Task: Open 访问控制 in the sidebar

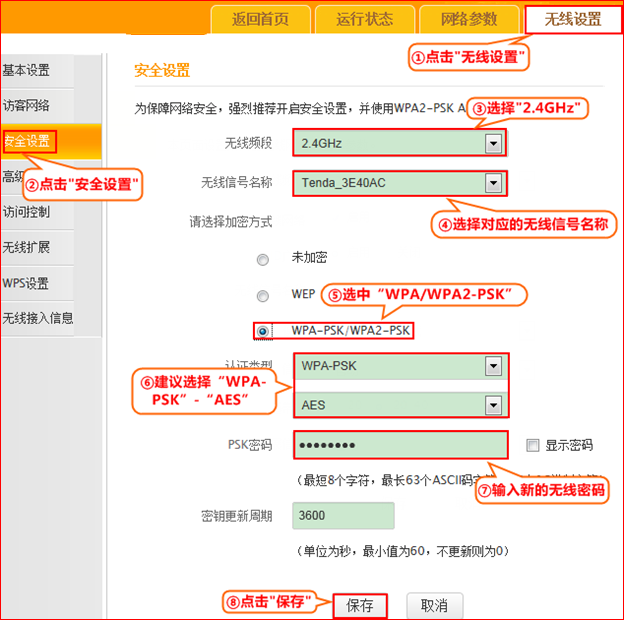Action: [x=28, y=212]
